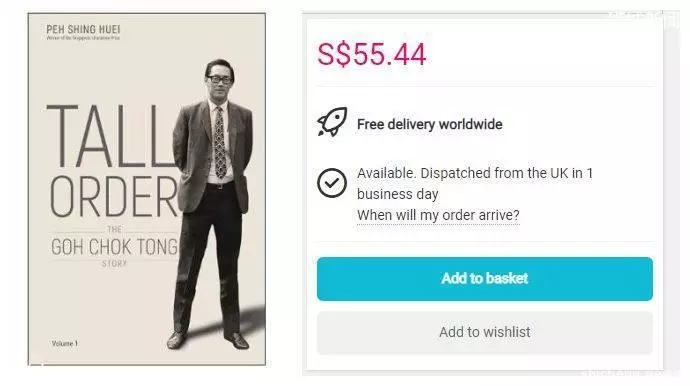
Task: Click the author name Peh Shing Huei on cover
Action: tap(83, 29)
